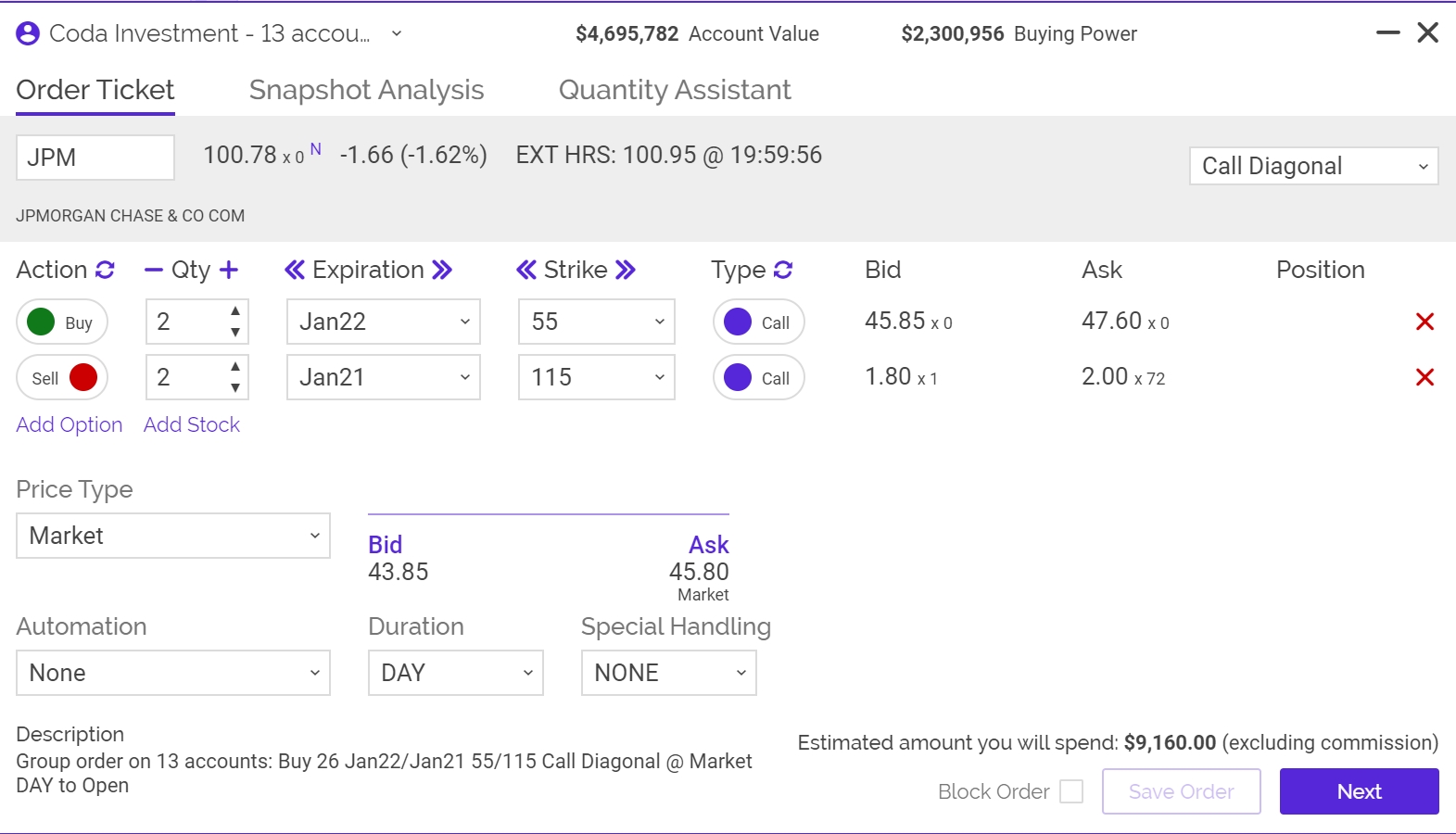Open the Call Diagonal strategy dropdown
Viewport: 1456px width, 834px height.
pyautogui.click(x=1313, y=166)
